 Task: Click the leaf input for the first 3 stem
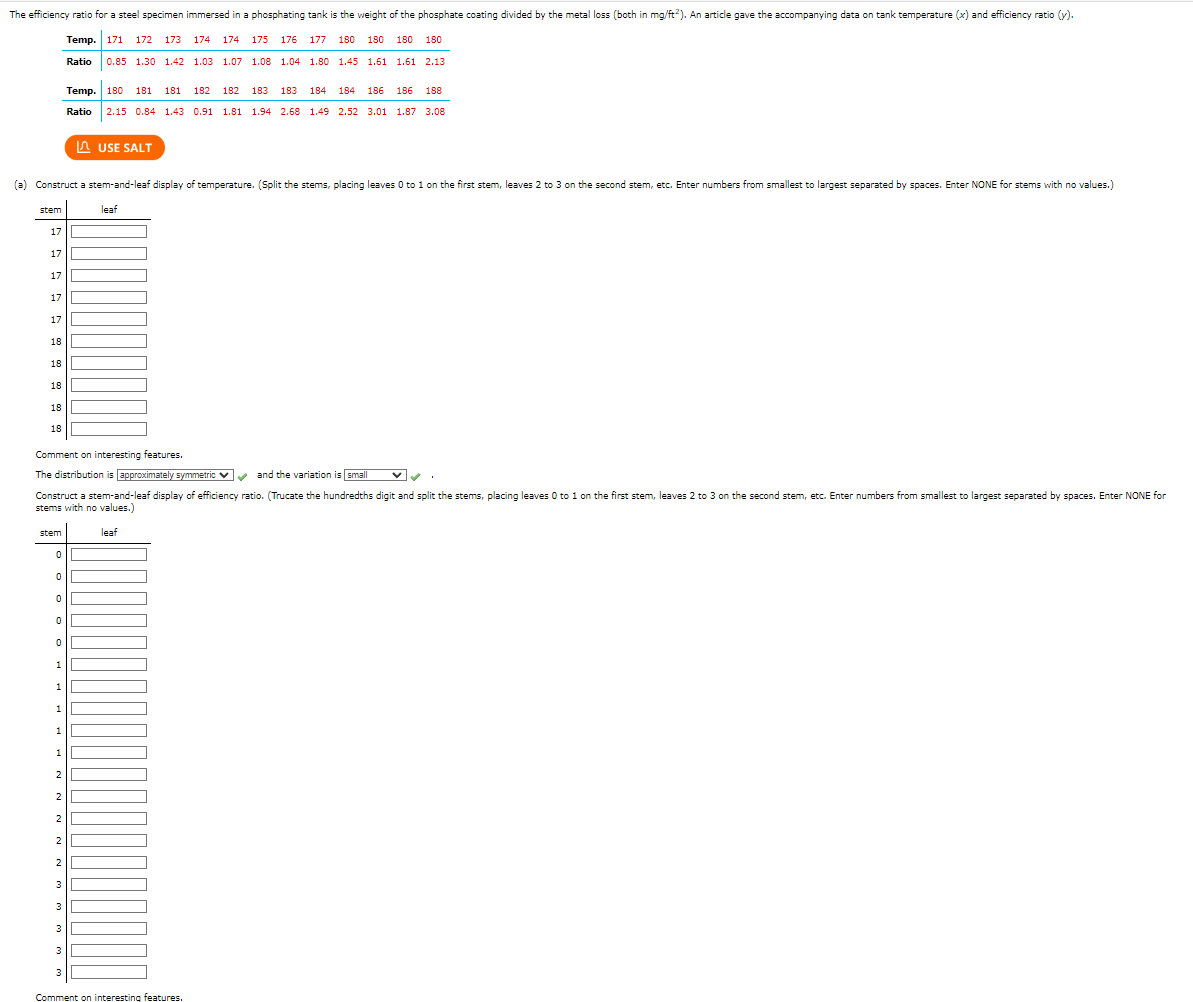pyautogui.click(x=108, y=883)
